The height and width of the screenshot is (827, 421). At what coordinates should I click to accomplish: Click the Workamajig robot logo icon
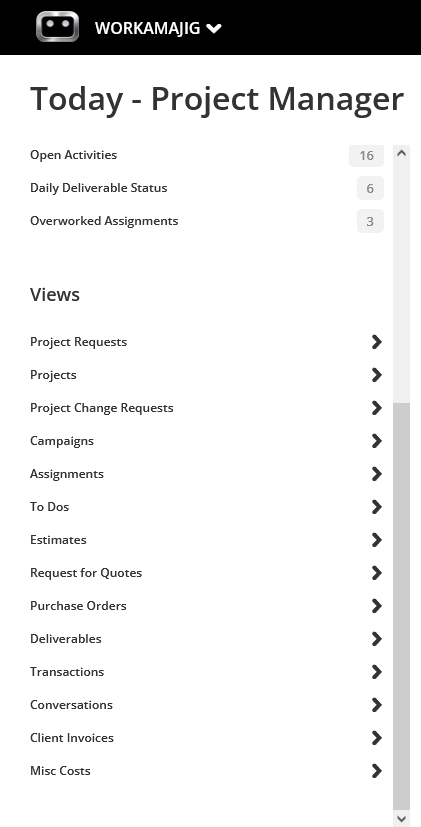click(x=58, y=26)
